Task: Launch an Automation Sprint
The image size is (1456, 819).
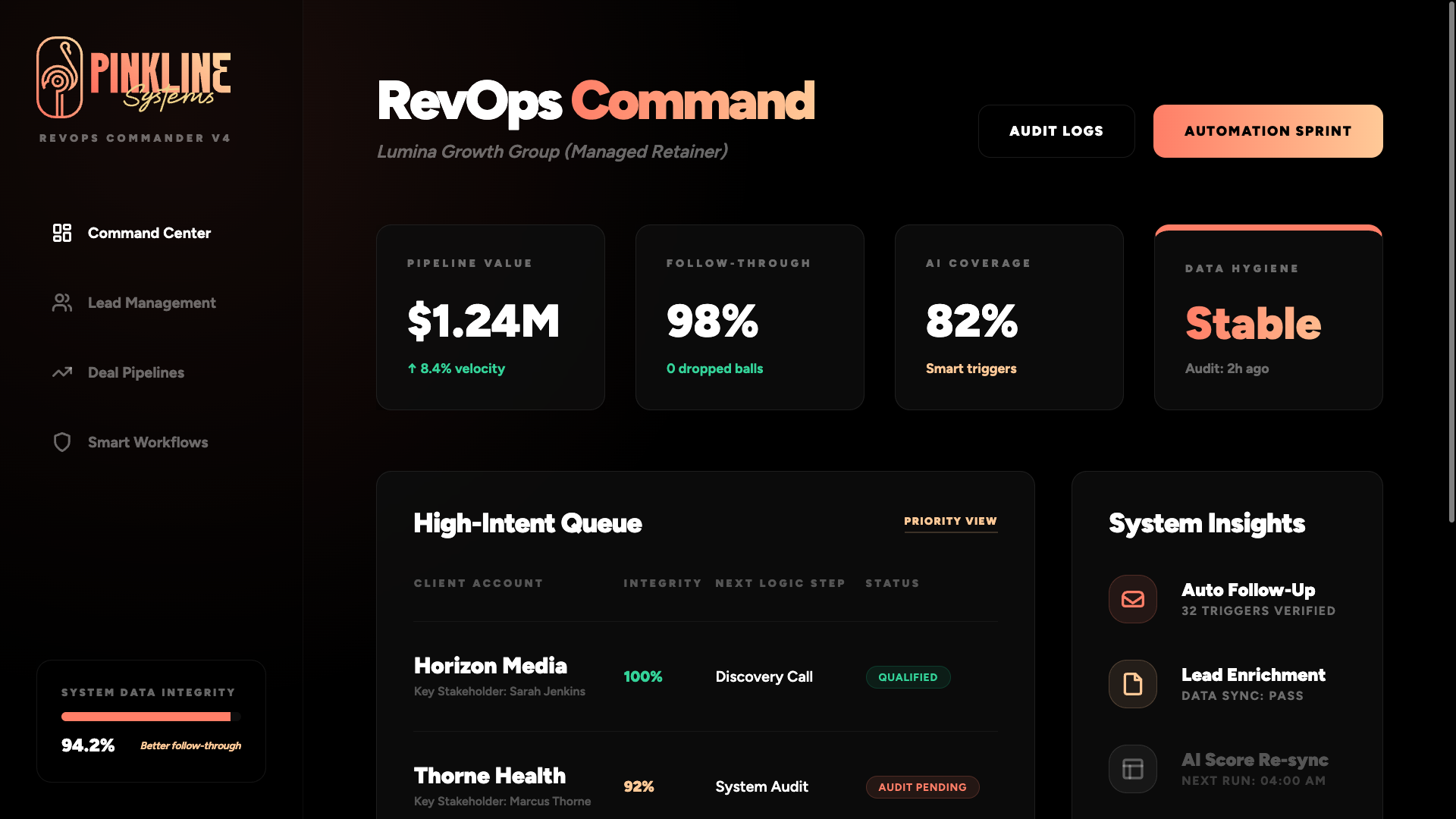Action: pos(1267,130)
